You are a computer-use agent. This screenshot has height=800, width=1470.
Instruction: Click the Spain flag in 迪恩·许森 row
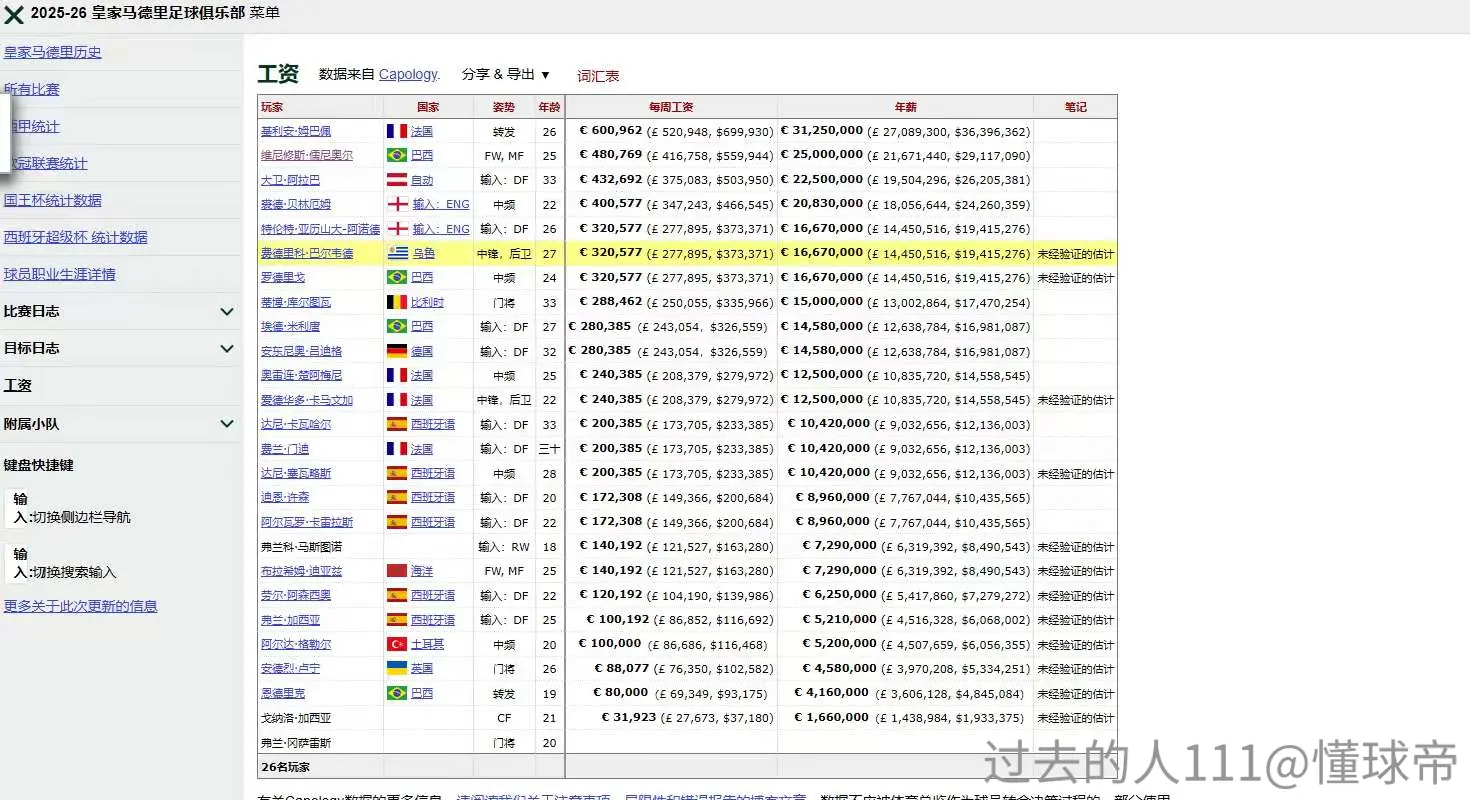[397, 497]
